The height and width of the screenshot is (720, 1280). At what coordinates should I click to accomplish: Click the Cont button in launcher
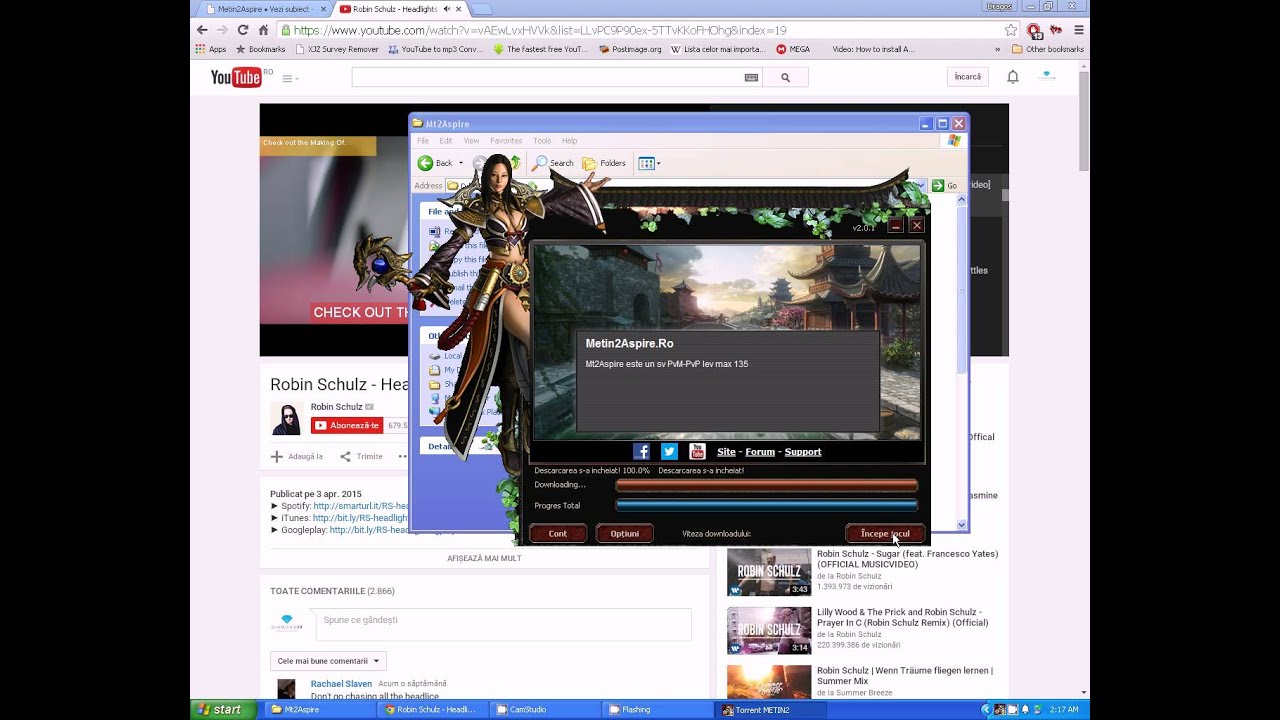[x=557, y=534]
